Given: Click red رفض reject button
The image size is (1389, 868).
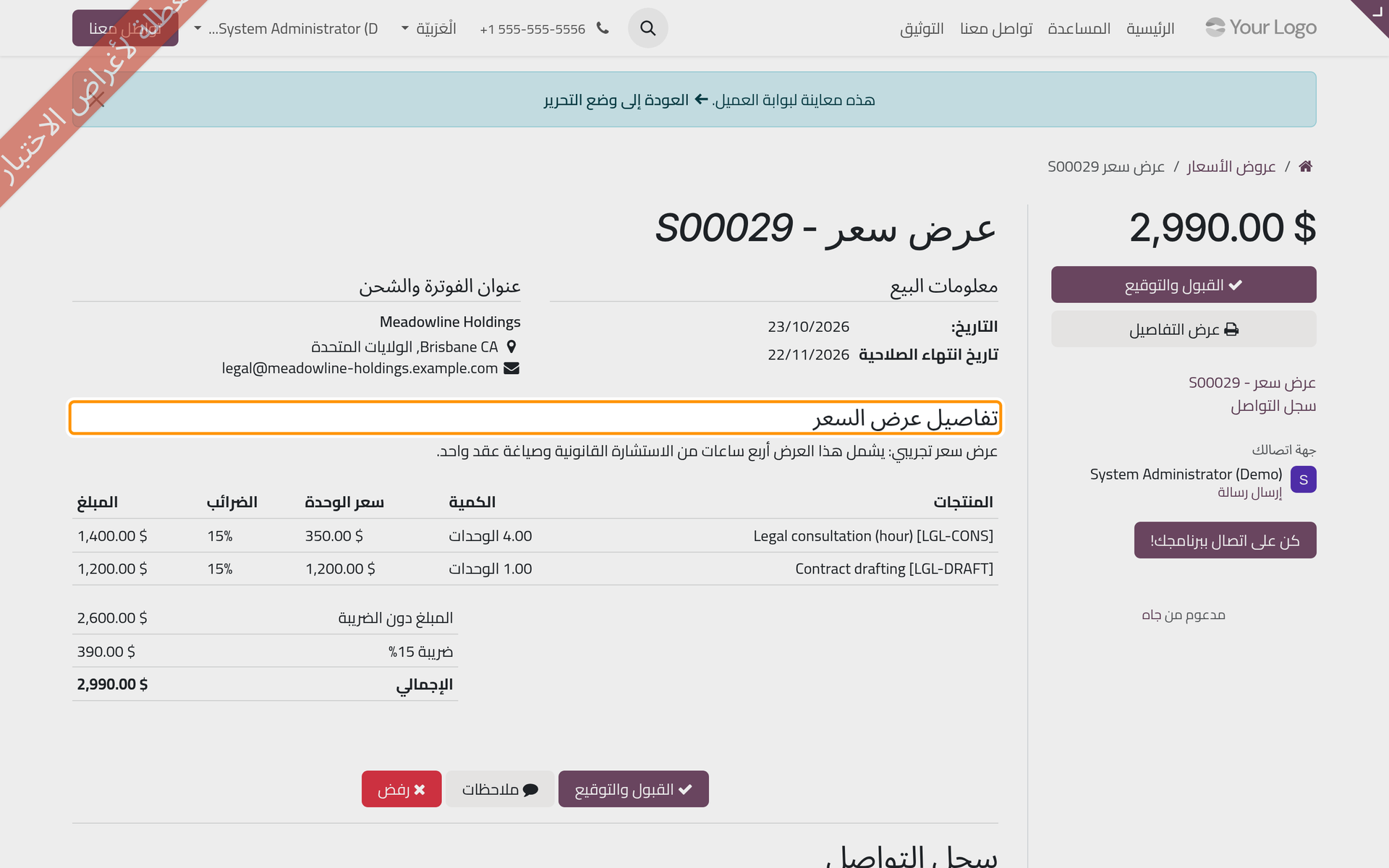Looking at the screenshot, I should coord(402,789).
